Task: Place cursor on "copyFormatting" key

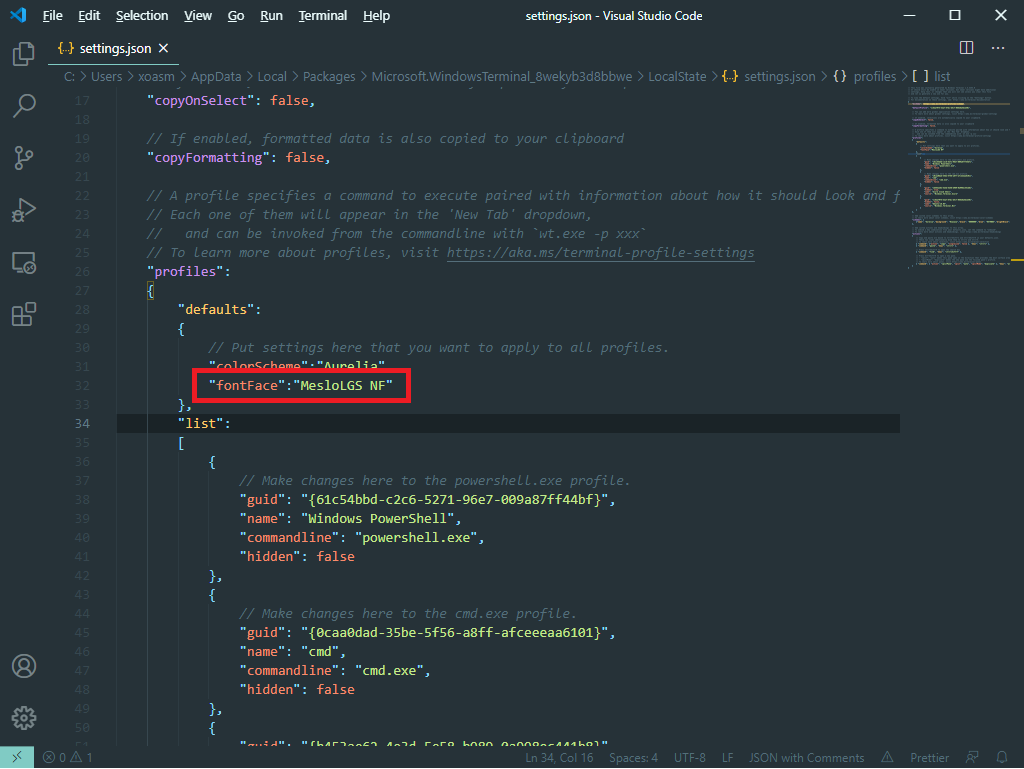Action: coord(208,157)
